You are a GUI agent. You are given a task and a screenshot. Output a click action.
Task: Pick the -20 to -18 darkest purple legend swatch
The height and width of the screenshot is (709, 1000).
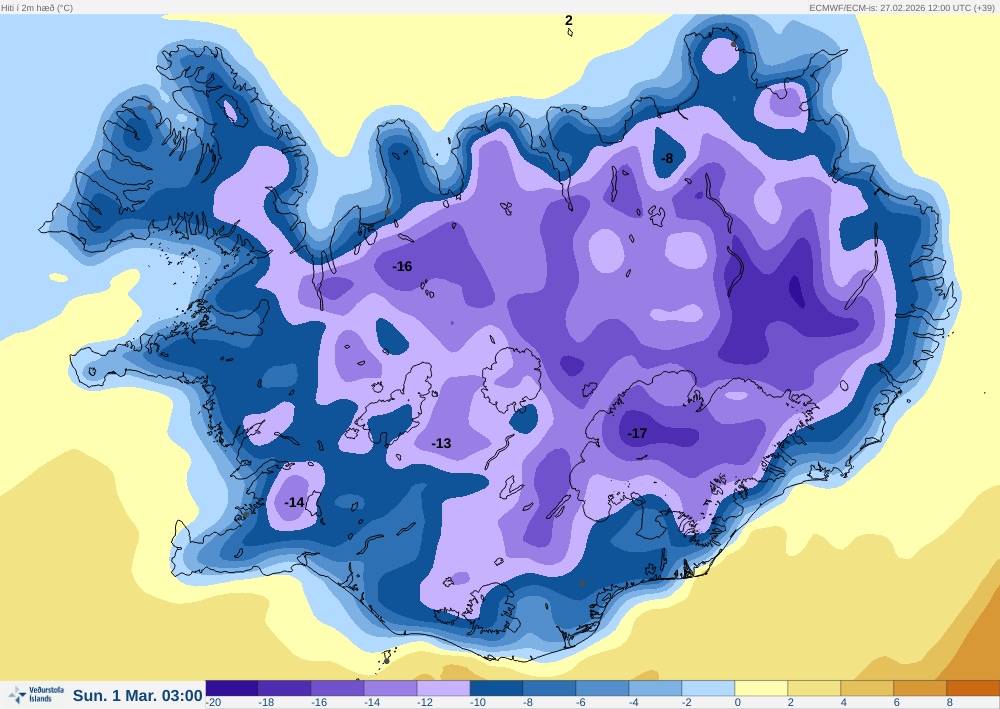coord(232,688)
